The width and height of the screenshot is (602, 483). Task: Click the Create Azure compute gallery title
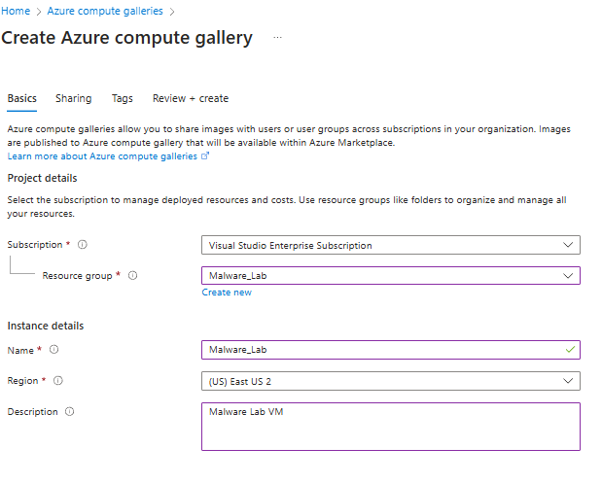127,38
